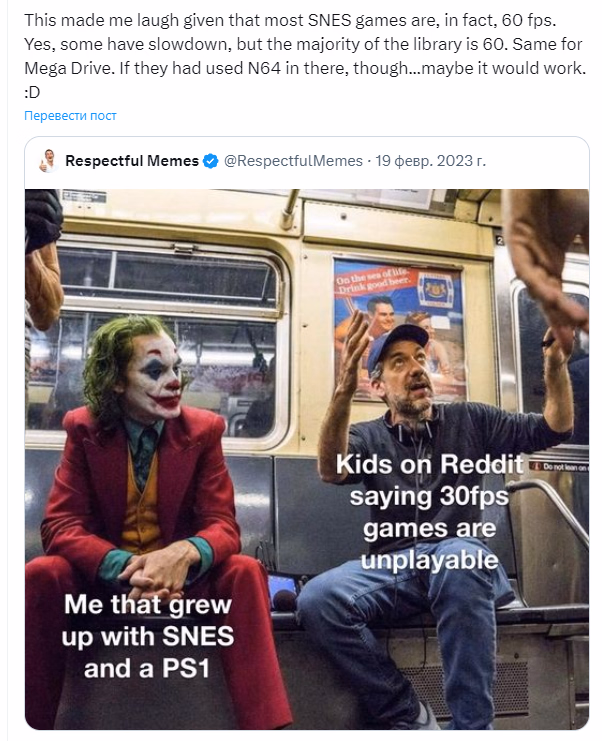Image resolution: width=602 pixels, height=741 pixels.
Task: Click the tweet text about SNES 60 fps
Action: click(305, 56)
